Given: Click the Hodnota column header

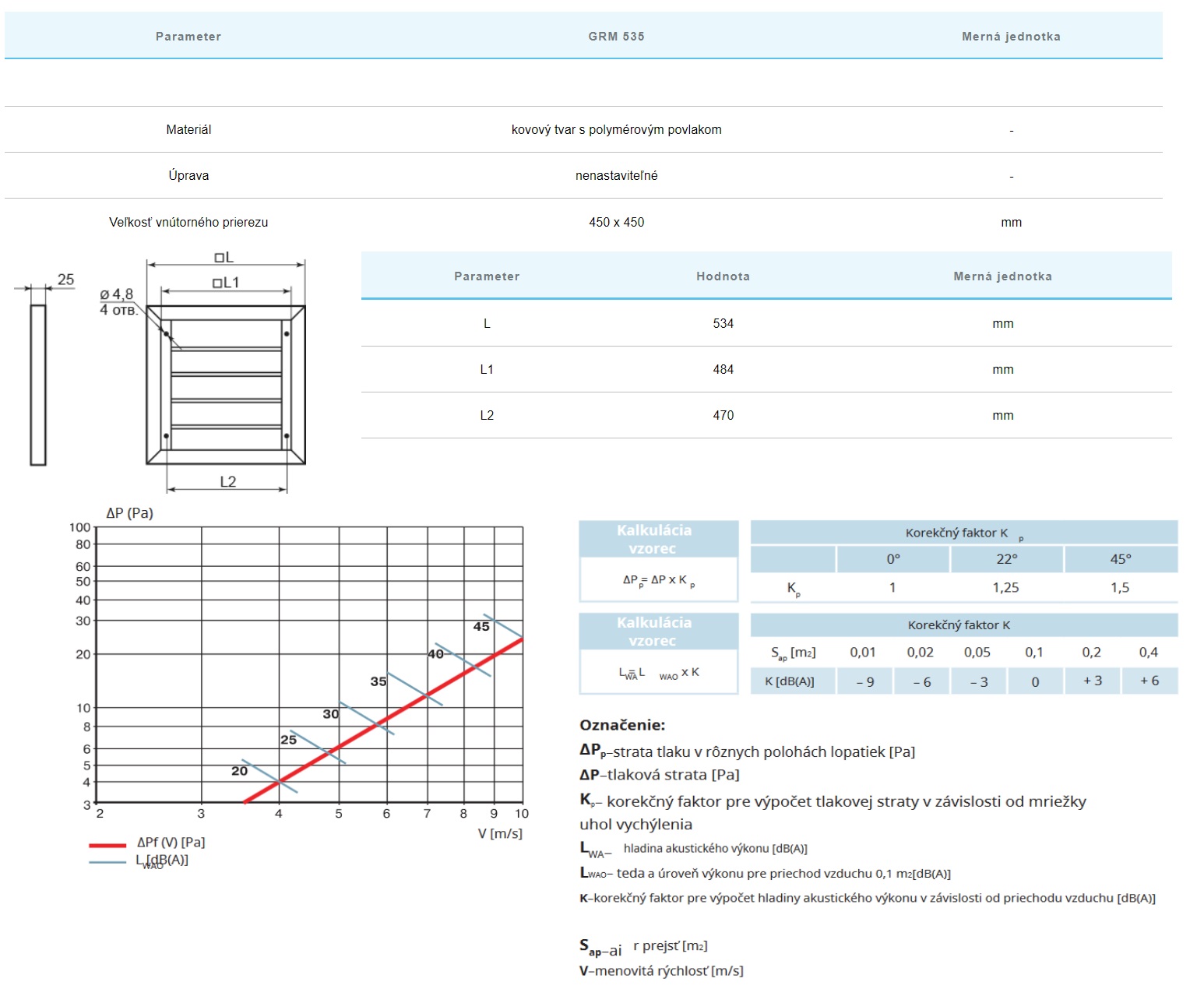Looking at the screenshot, I should 723,276.
